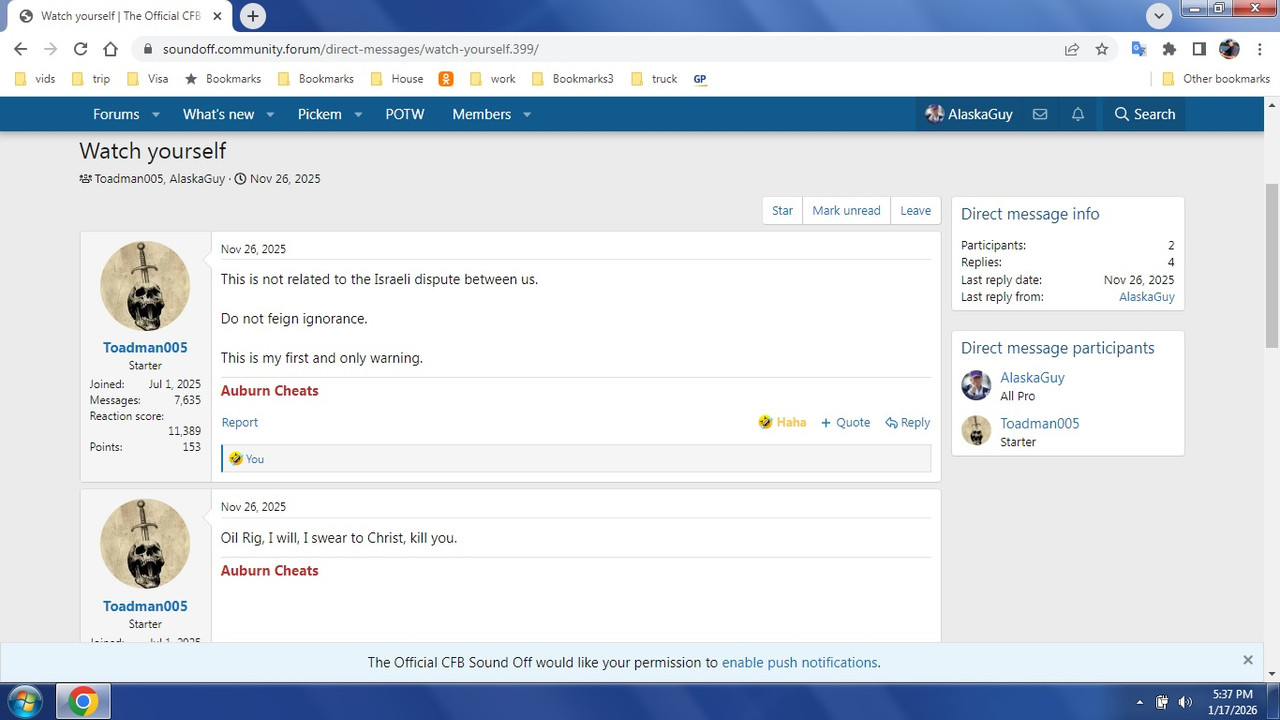Open the tab search dropdown arrow
The width and height of the screenshot is (1280, 720).
click(x=1159, y=16)
